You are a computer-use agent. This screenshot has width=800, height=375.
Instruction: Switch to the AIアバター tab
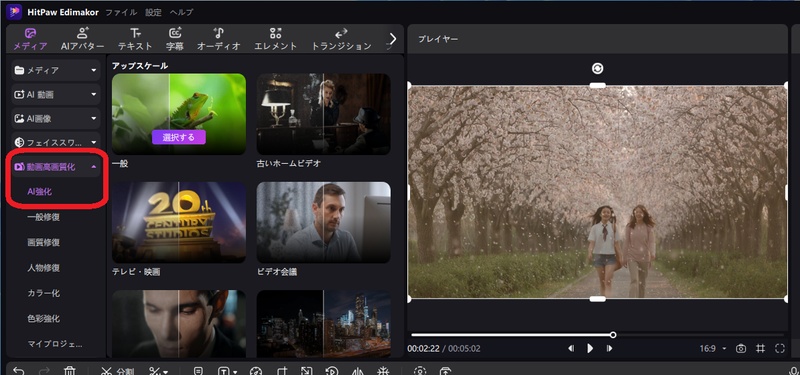click(x=82, y=39)
